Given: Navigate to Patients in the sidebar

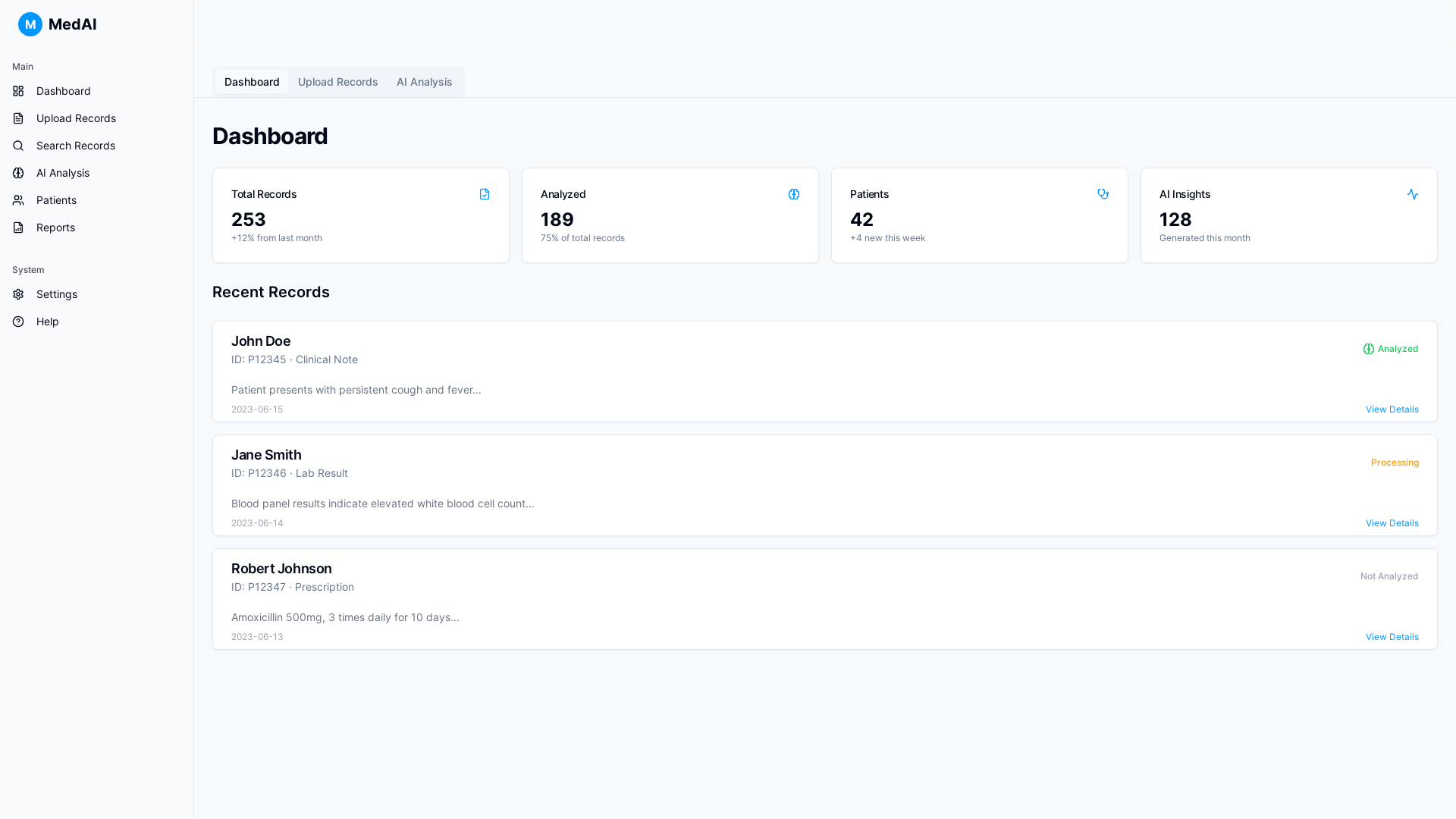Looking at the screenshot, I should click(97, 200).
